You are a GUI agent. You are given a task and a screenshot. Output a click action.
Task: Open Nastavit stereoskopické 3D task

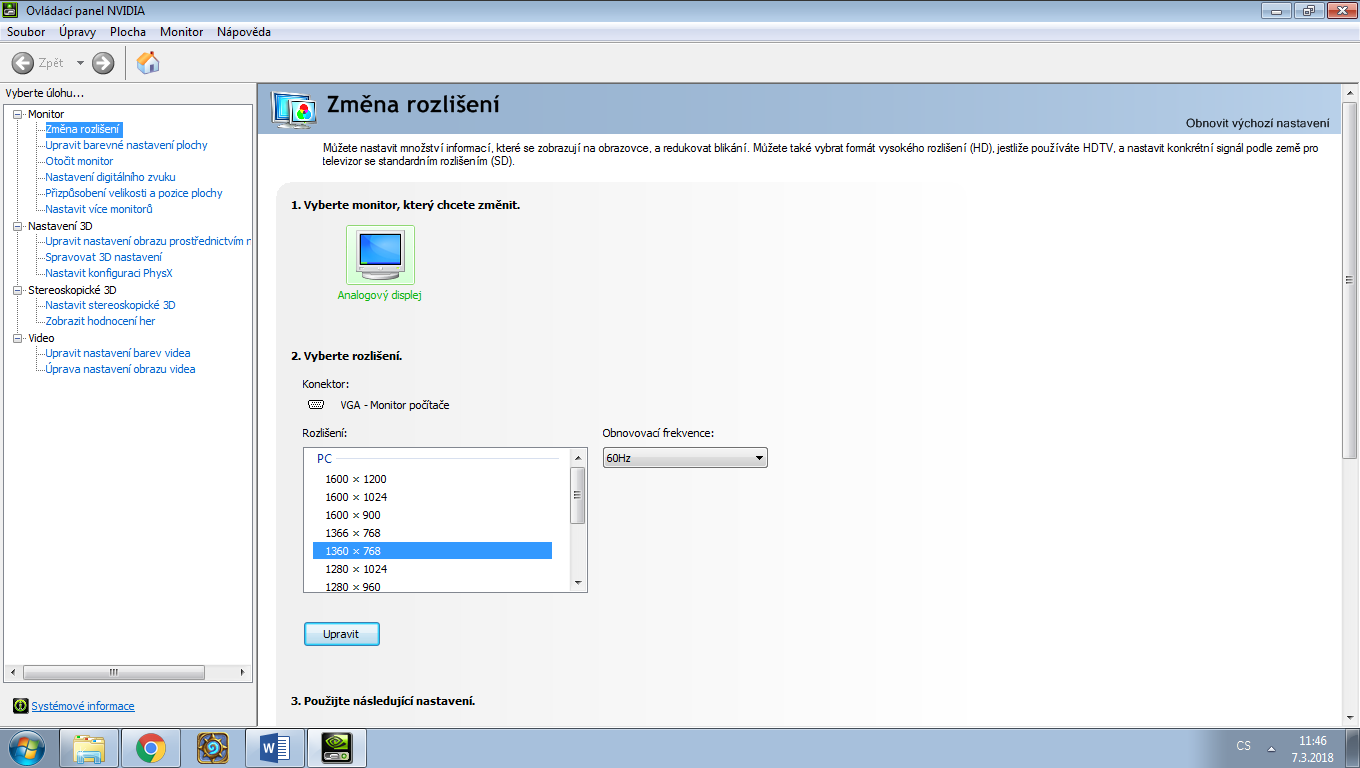click(x=110, y=305)
